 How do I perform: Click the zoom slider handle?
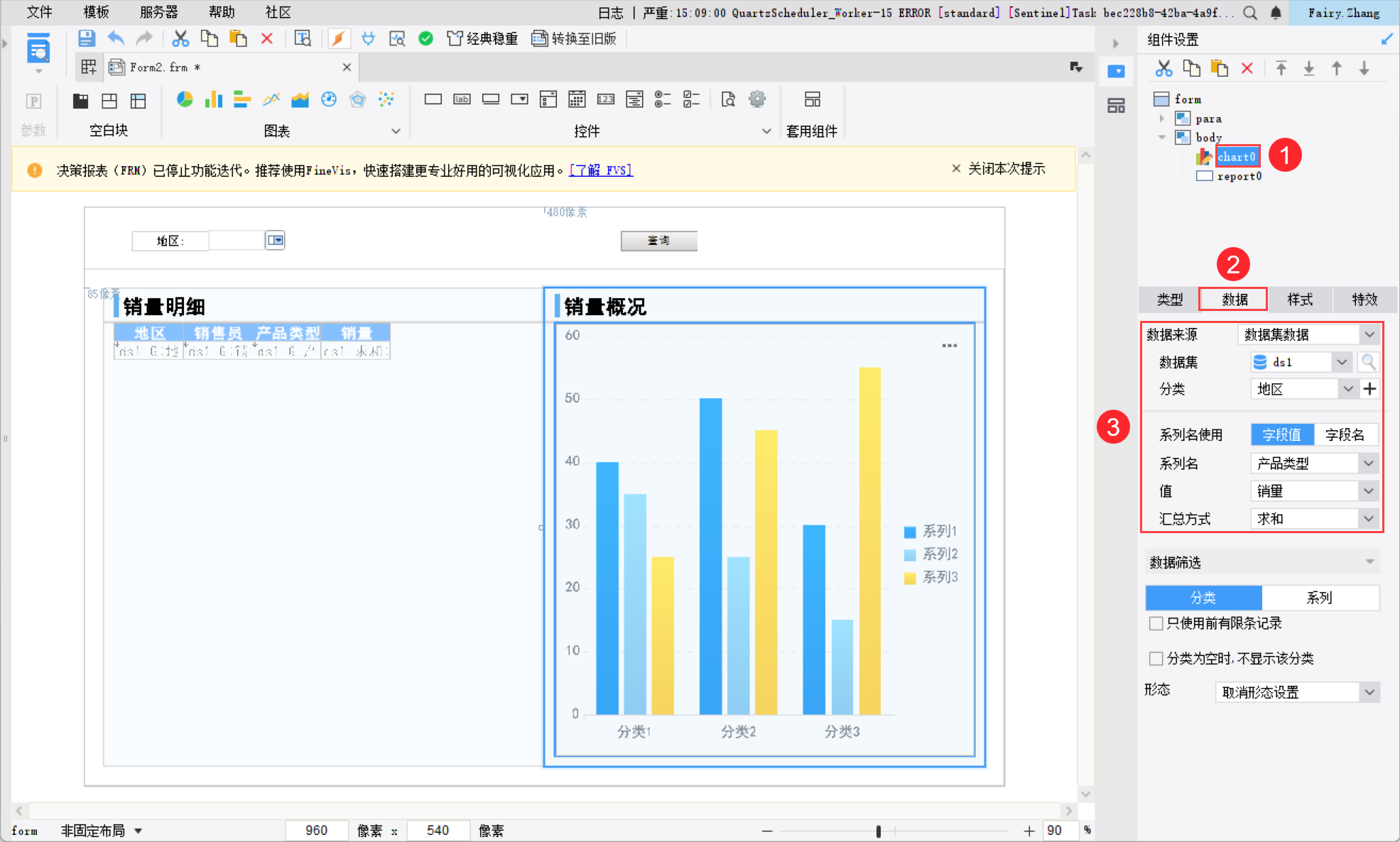click(x=879, y=831)
